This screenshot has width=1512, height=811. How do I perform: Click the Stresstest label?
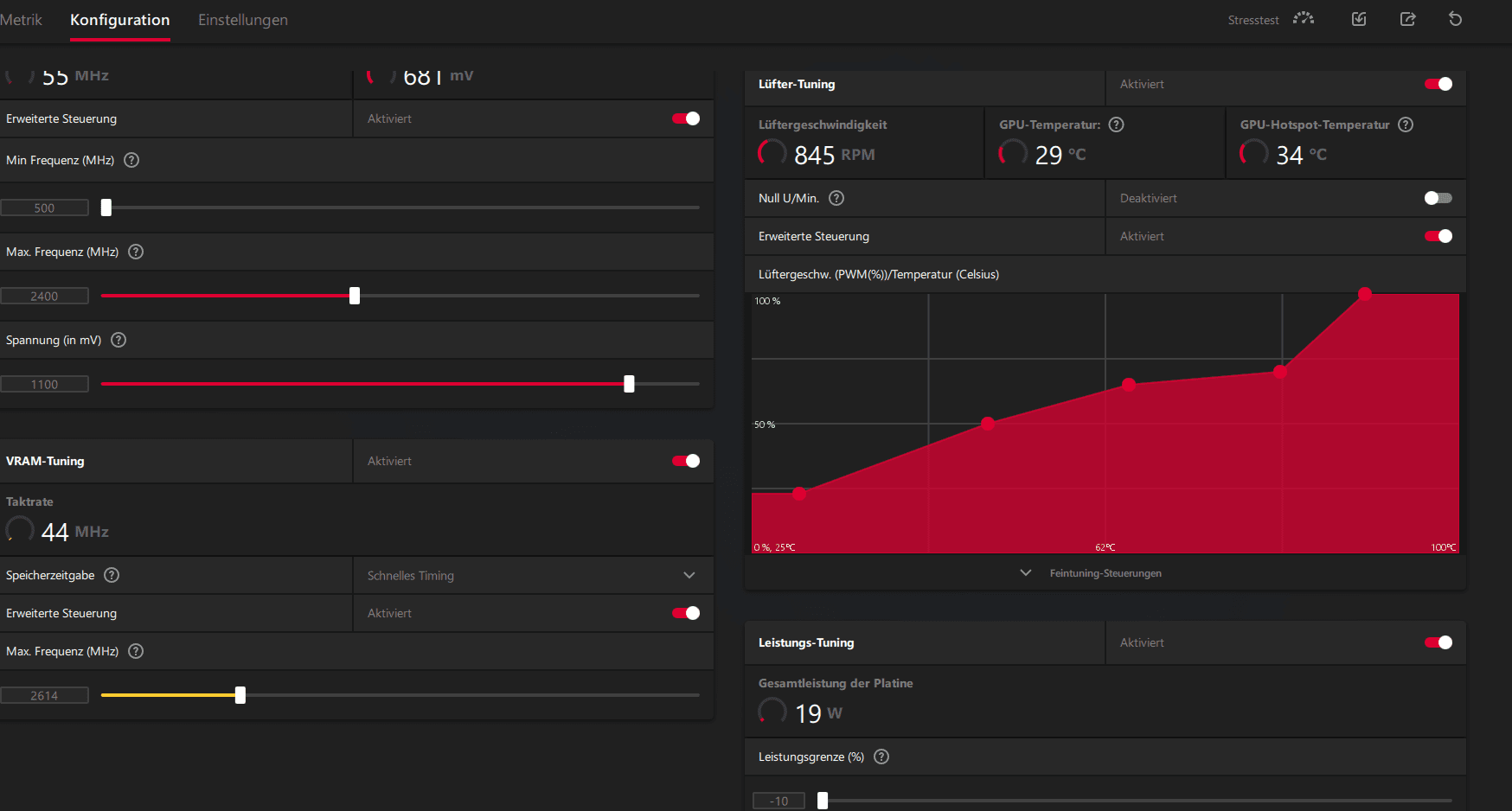[x=1253, y=20]
